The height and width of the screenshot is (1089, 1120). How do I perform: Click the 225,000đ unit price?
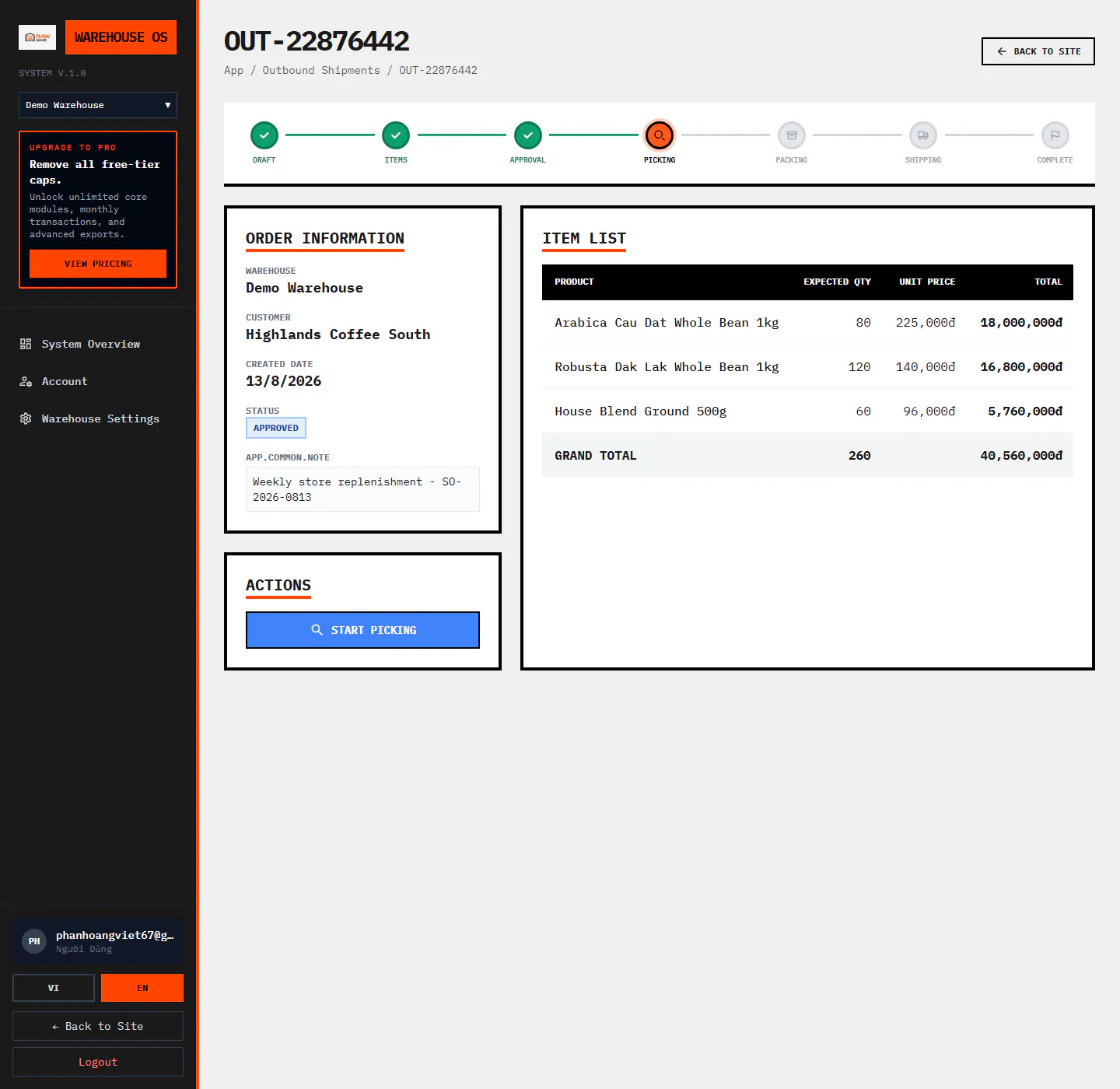(926, 323)
